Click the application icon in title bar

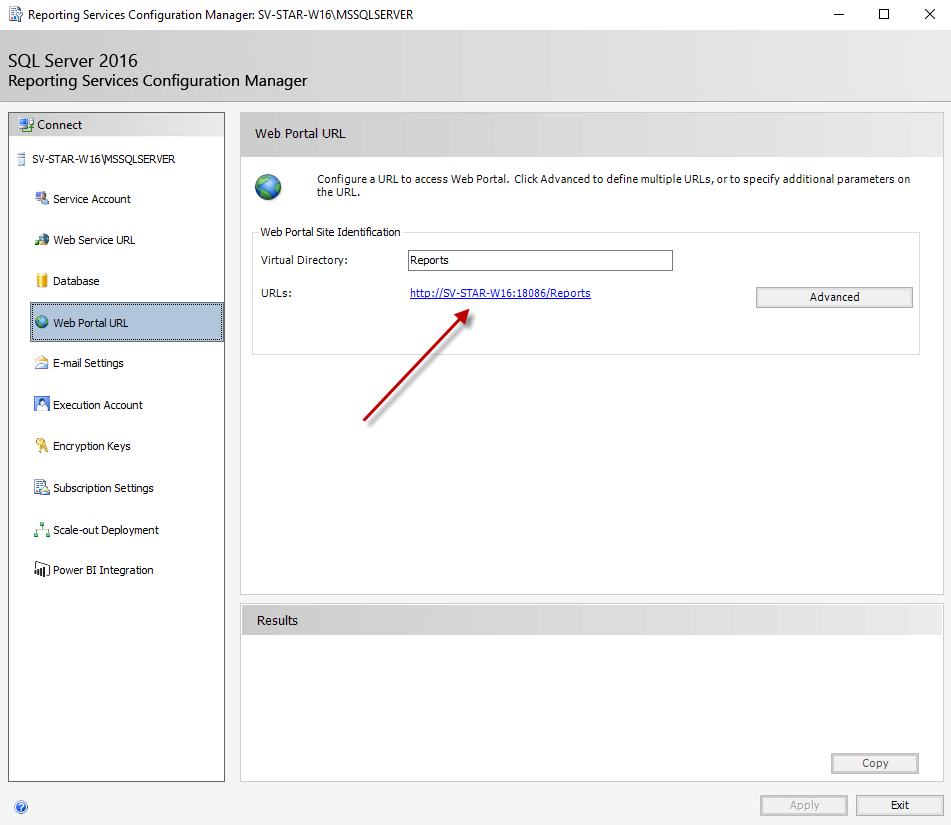15,14
